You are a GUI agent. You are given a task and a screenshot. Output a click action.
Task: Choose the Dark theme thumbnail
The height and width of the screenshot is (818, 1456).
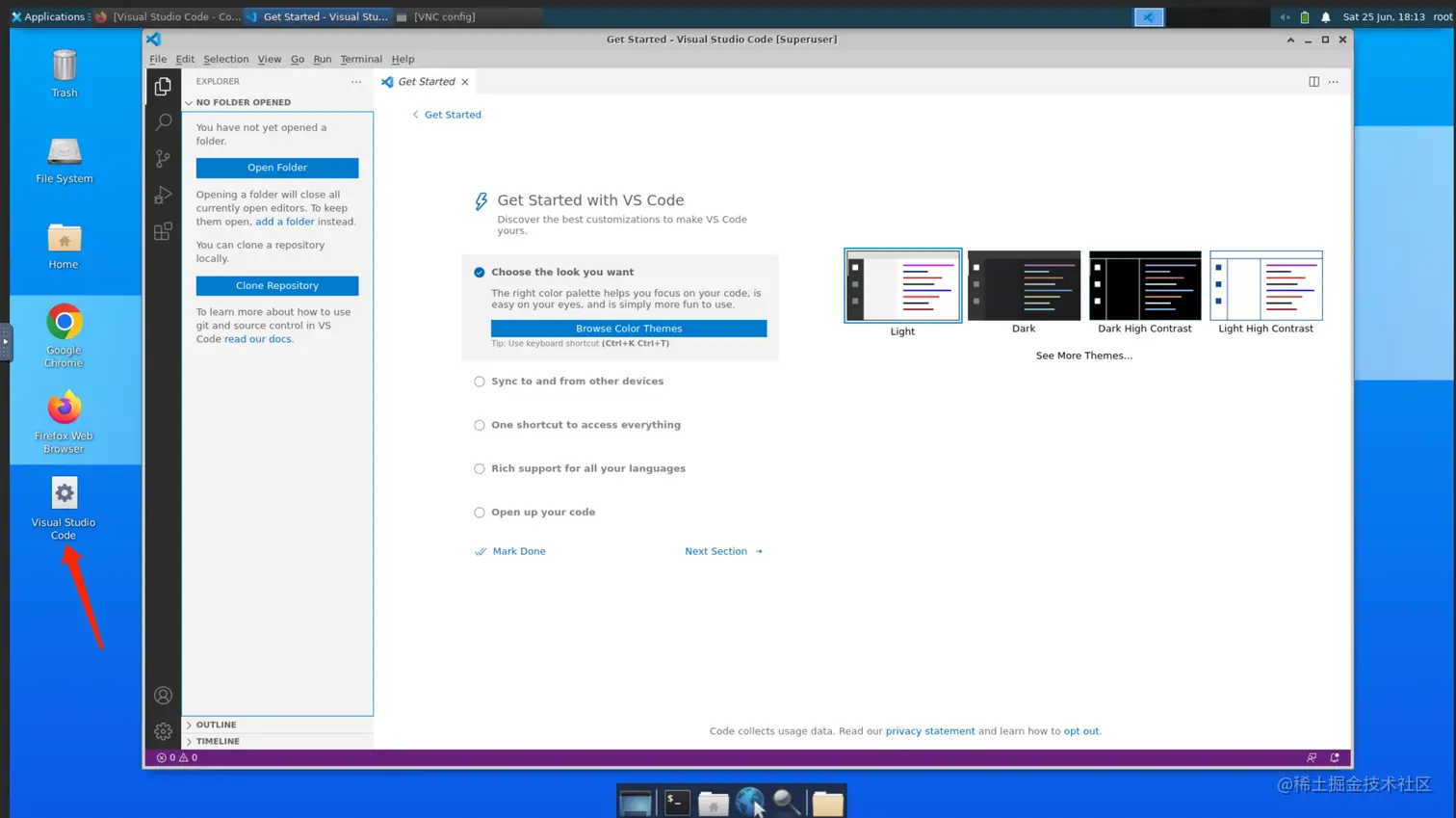click(x=1024, y=286)
